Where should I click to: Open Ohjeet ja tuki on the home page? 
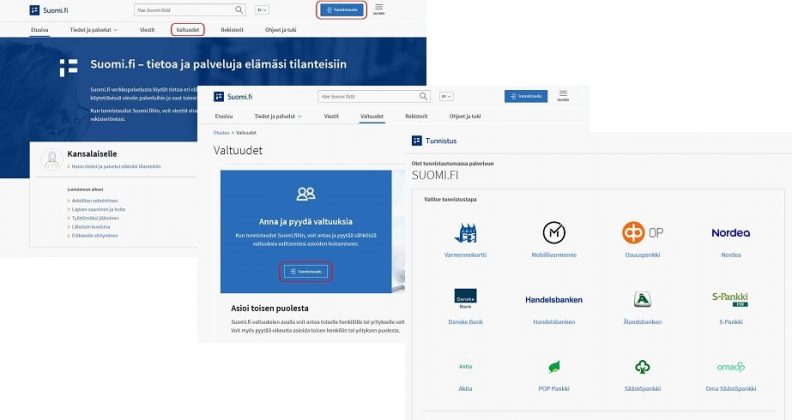tap(280, 30)
